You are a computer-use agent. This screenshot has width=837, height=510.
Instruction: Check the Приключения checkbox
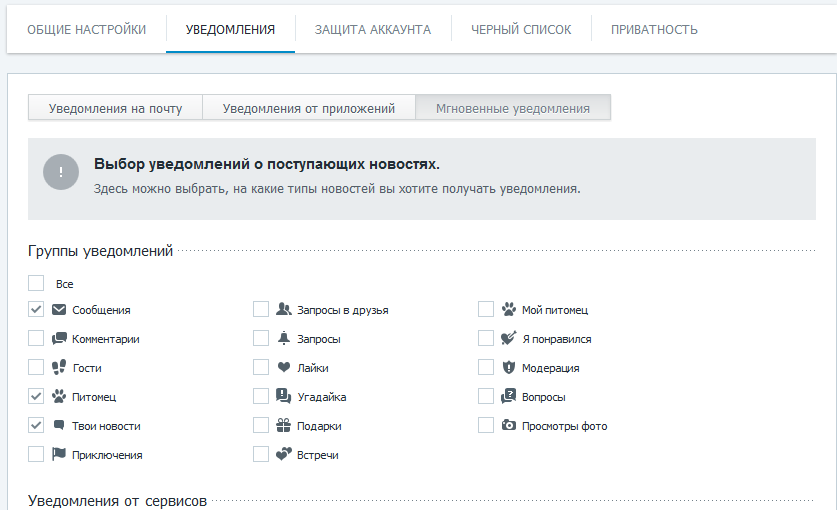point(36,454)
